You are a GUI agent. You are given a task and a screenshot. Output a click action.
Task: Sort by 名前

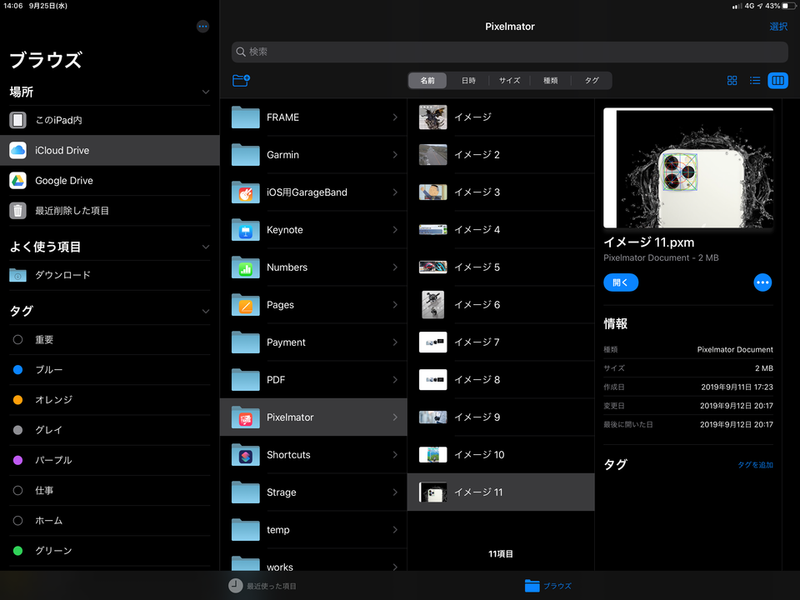(428, 81)
